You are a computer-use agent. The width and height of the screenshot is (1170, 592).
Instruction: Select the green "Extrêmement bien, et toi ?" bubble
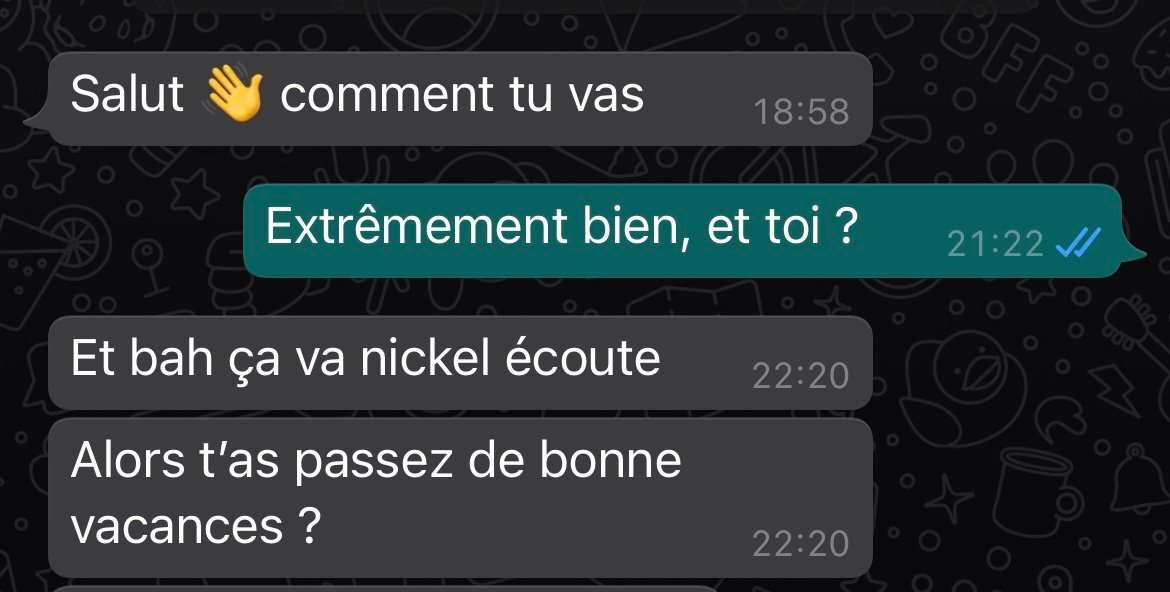[694, 231]
